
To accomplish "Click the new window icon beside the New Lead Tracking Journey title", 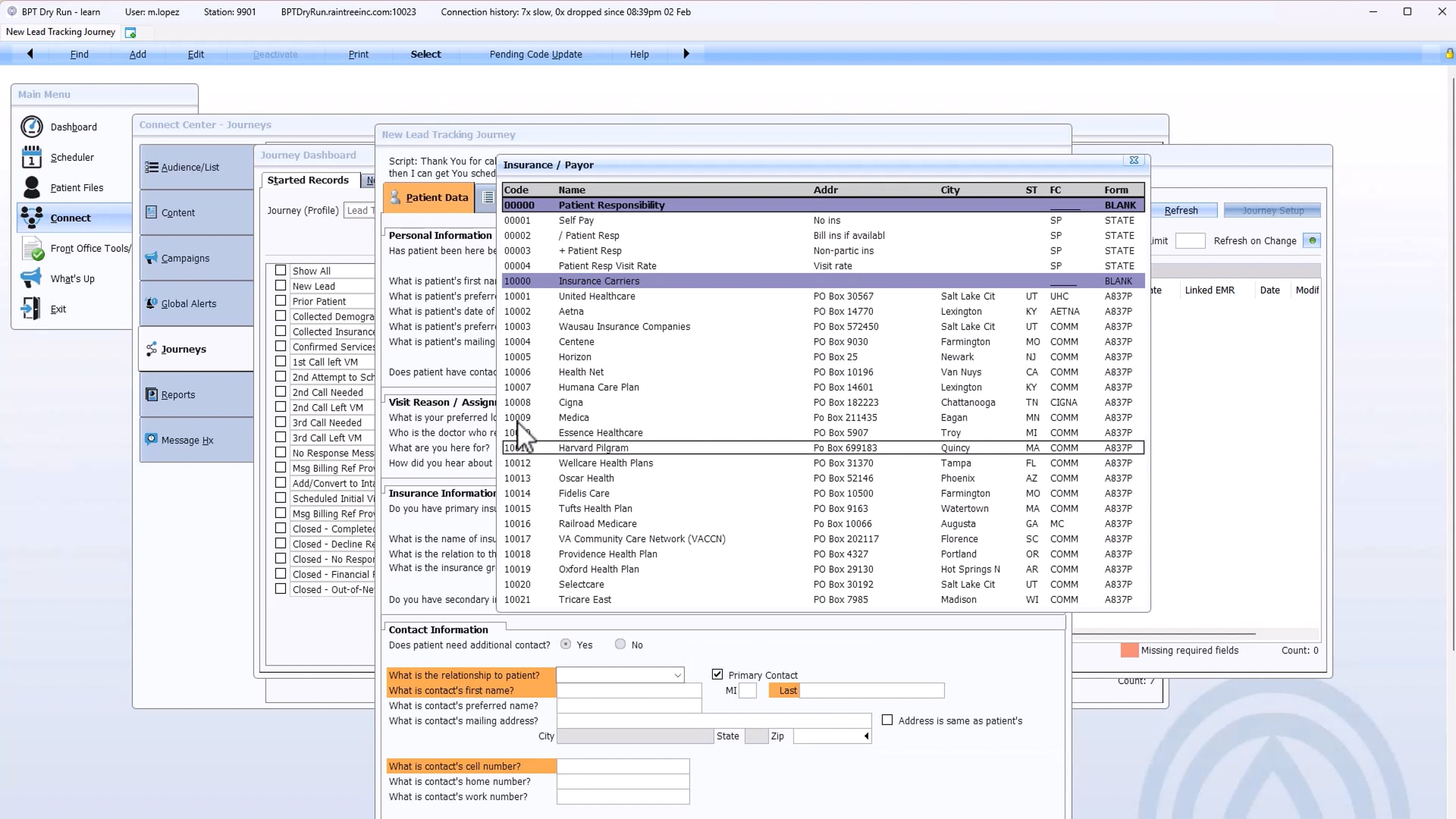I will (130, 32).
